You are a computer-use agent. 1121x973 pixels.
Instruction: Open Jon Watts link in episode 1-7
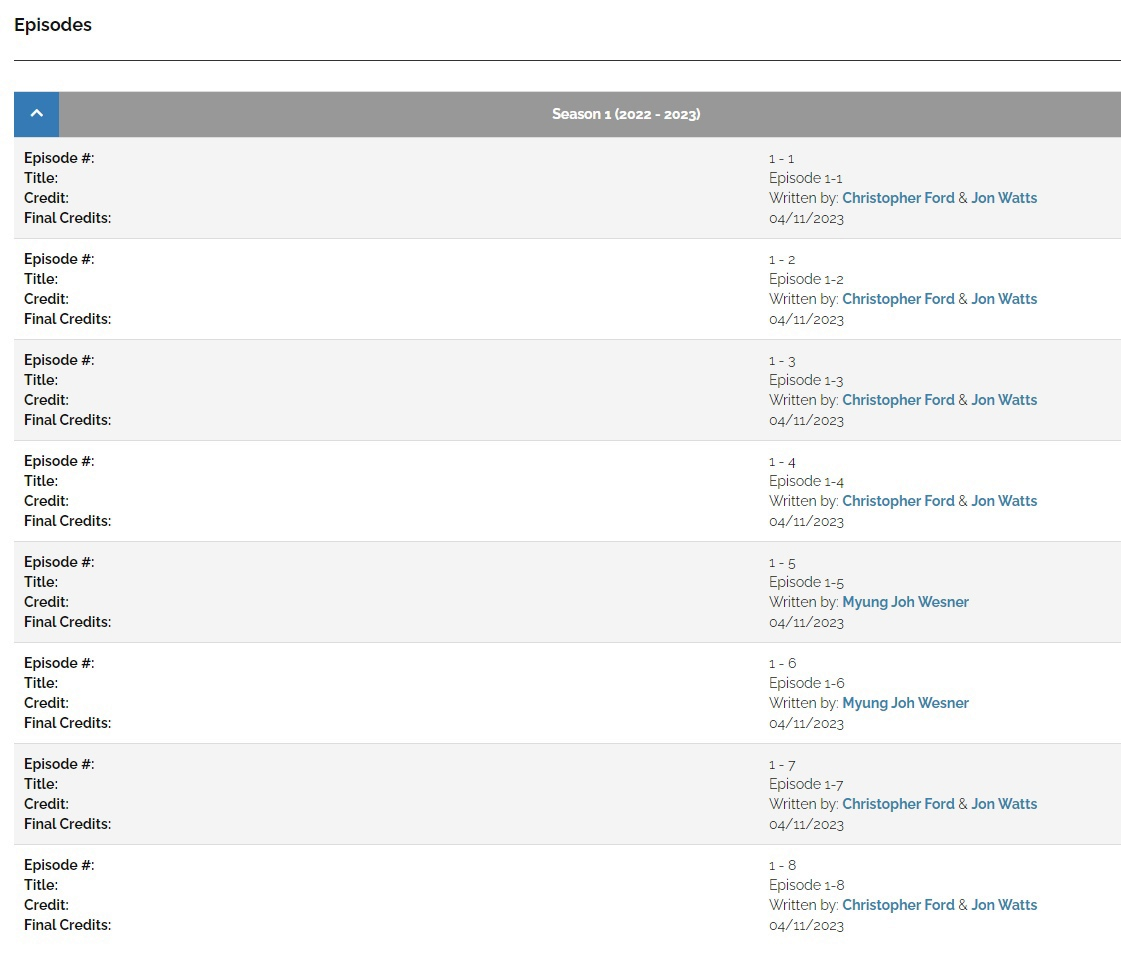(x=1004, y=804)
